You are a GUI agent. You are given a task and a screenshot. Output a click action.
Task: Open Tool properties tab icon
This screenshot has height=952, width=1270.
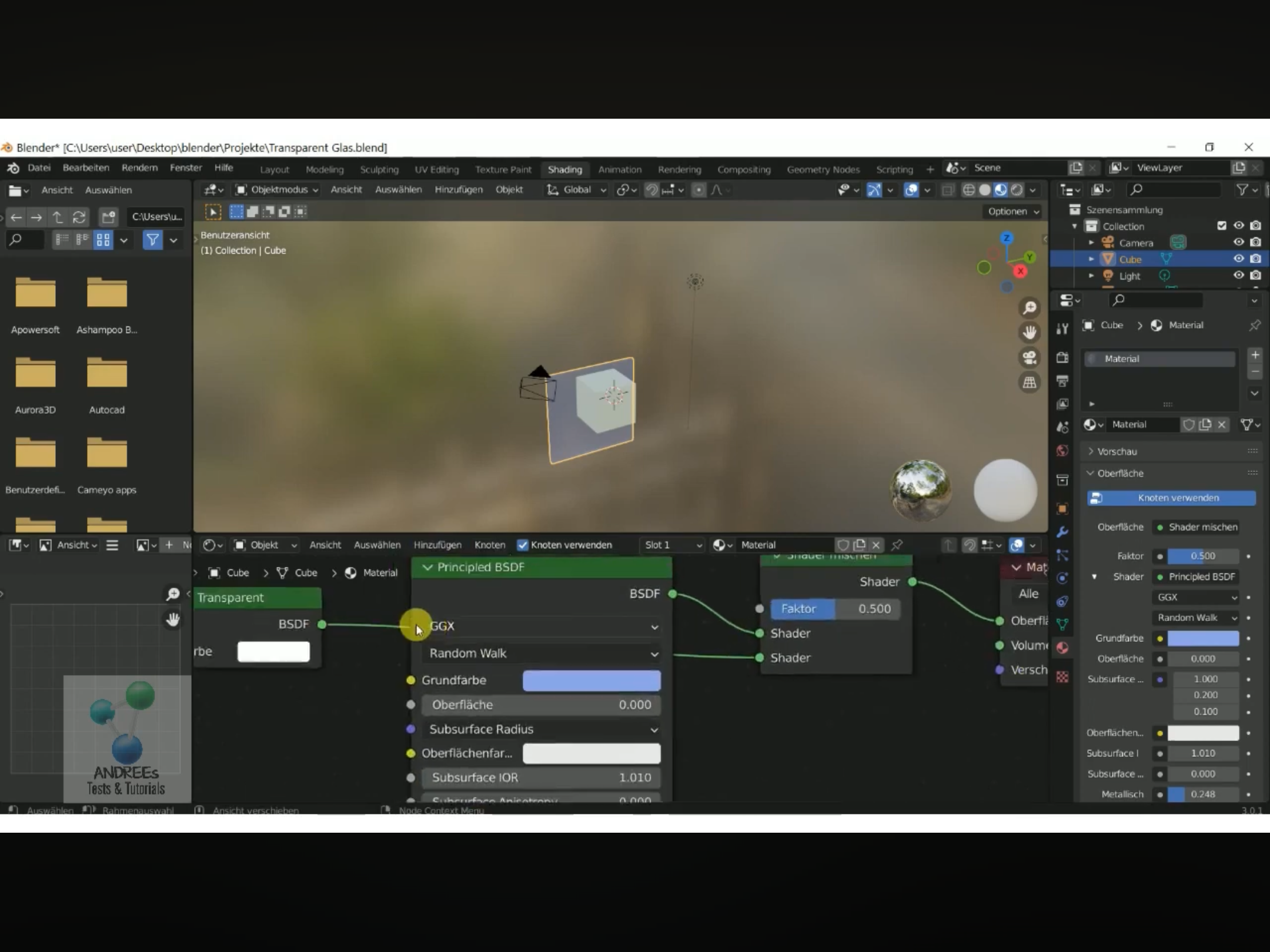tap(1062, 328)
